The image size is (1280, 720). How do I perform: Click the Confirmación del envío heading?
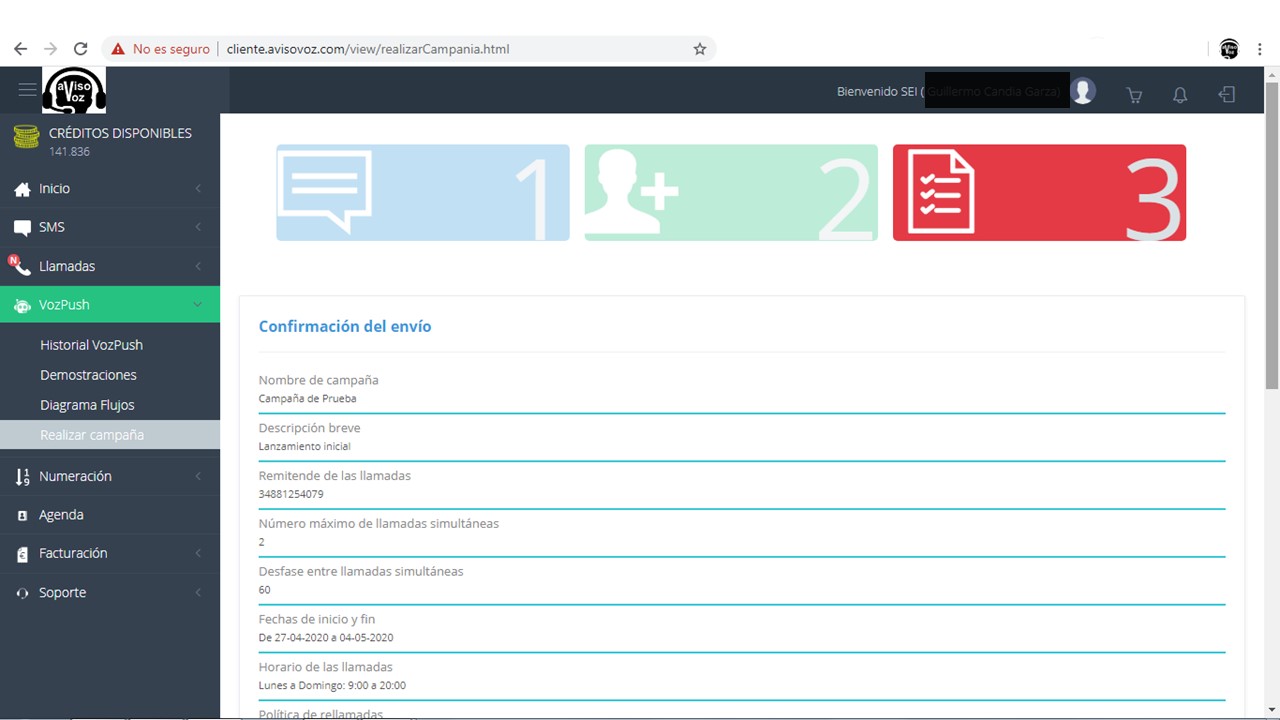point(345,327)
